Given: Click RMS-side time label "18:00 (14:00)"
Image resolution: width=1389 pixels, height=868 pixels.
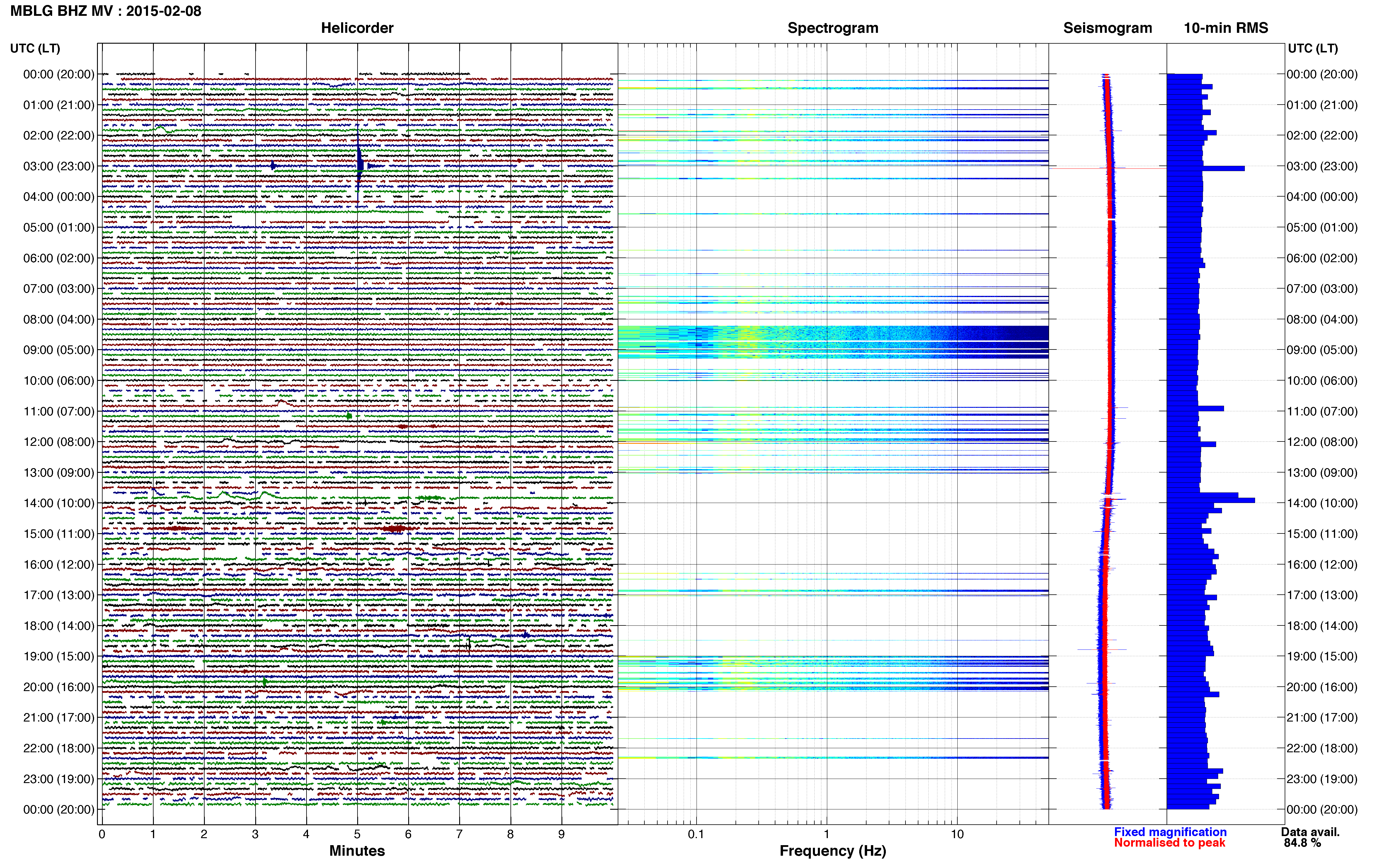Looking at the screenshot, I should pyautogui.click(x=1322, y=626).
